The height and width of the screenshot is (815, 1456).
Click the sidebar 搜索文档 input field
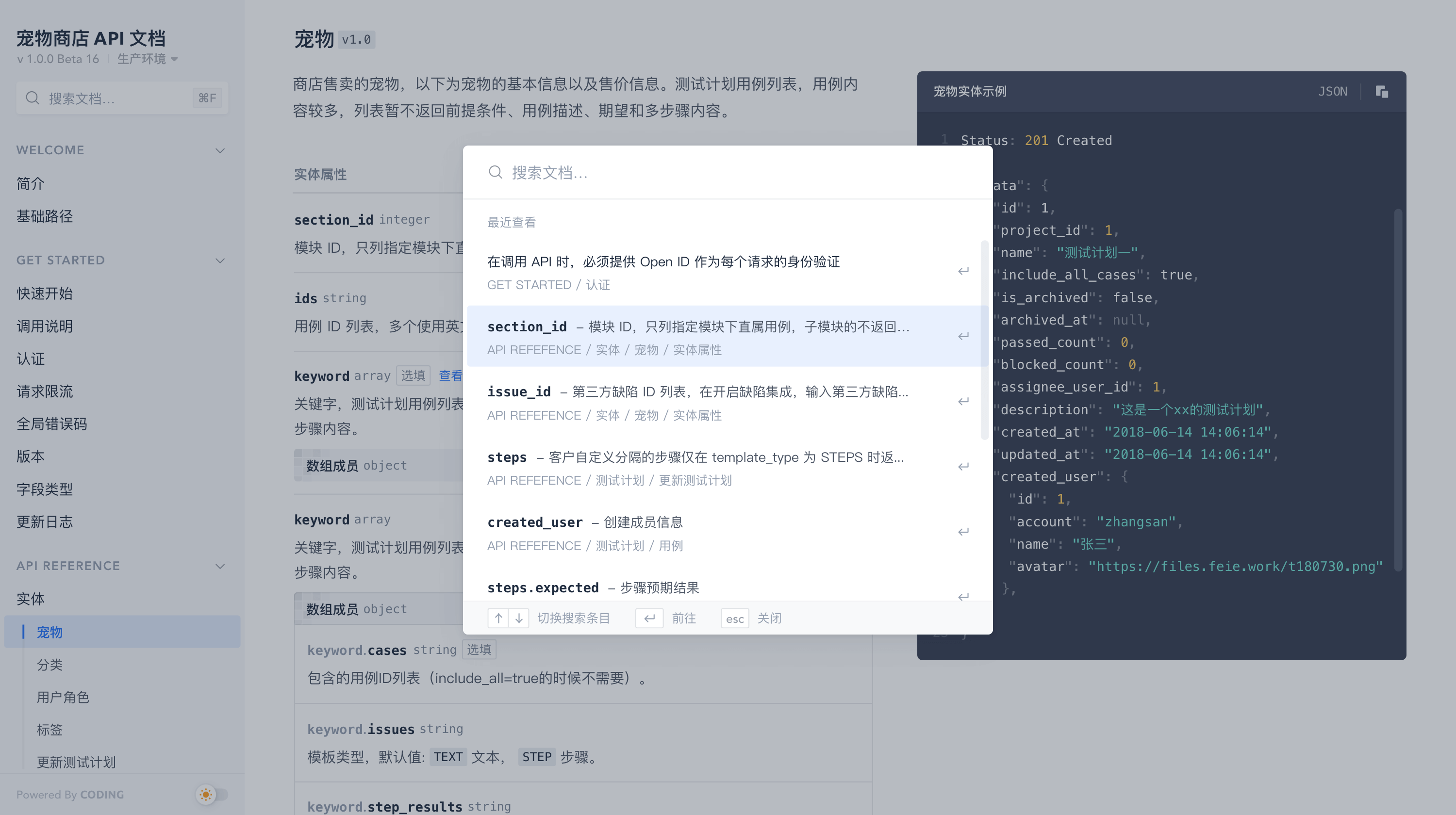(x=122, y=98)
